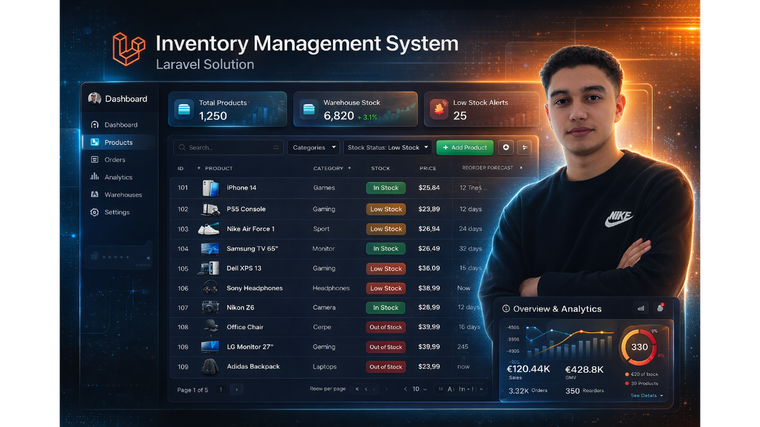Screen dimensions: 760x427
Task: Click the round icon button after Add Product
Action: [x=506, y=147]
